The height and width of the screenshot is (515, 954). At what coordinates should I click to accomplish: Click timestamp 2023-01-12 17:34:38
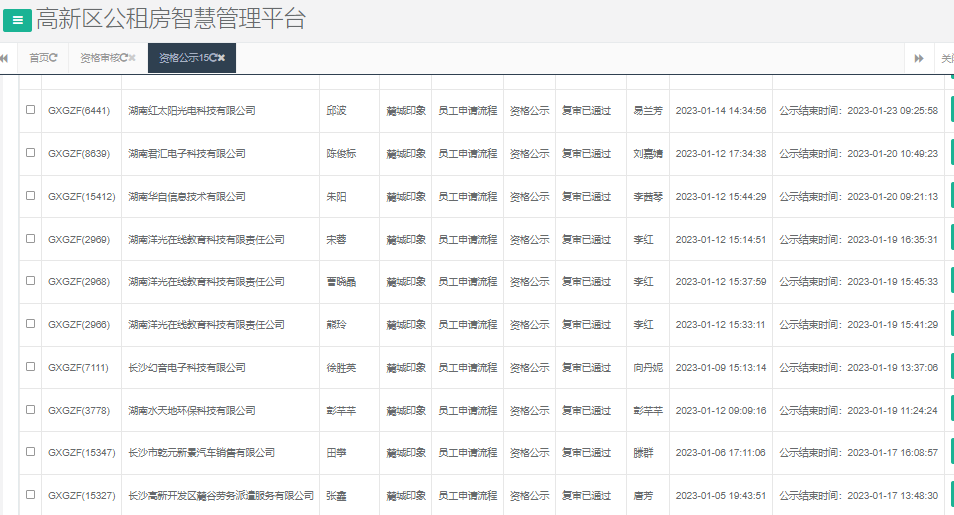[721, 154]
